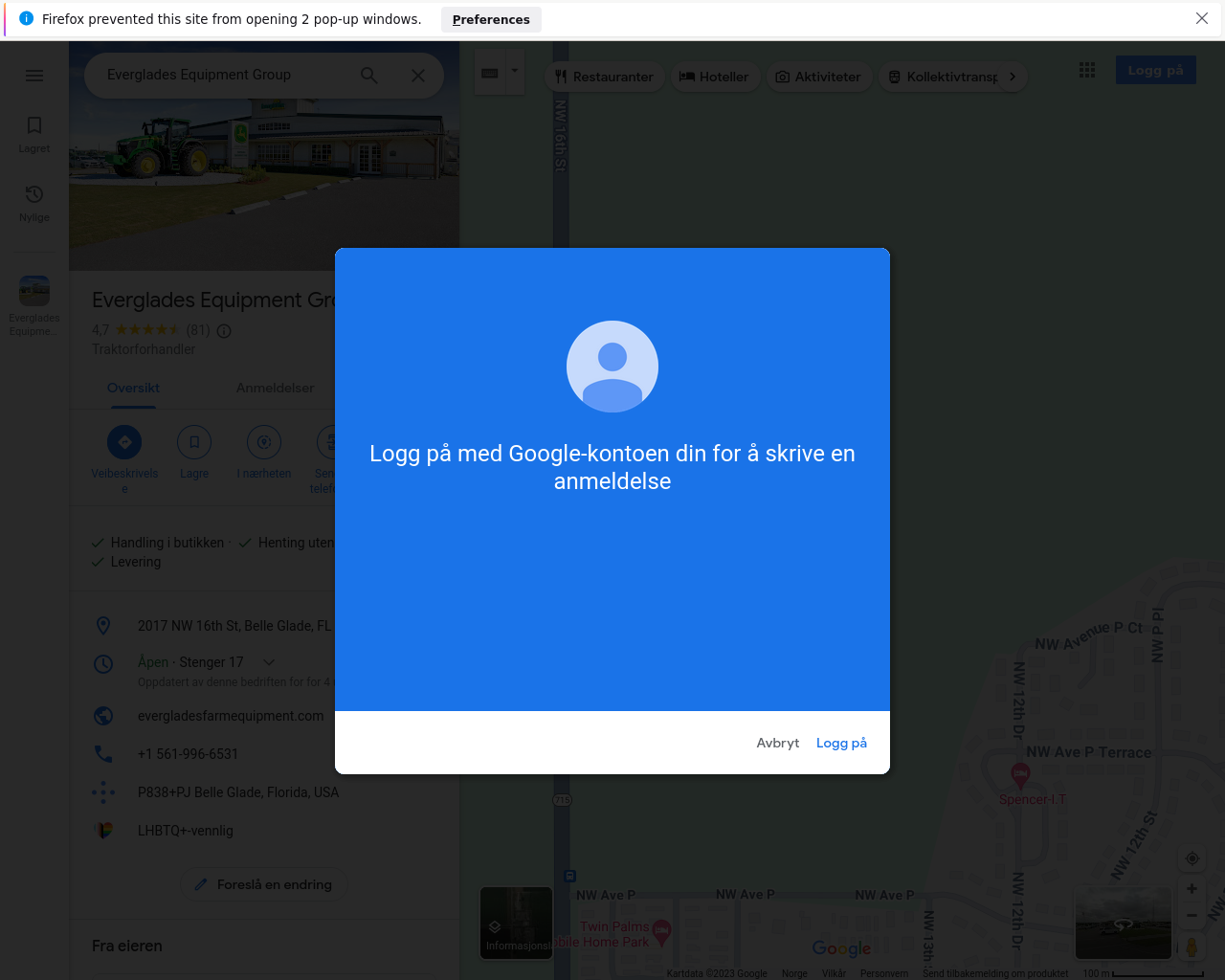
Task: Open the Google apps grid icon
Action: coord(1087,70)
